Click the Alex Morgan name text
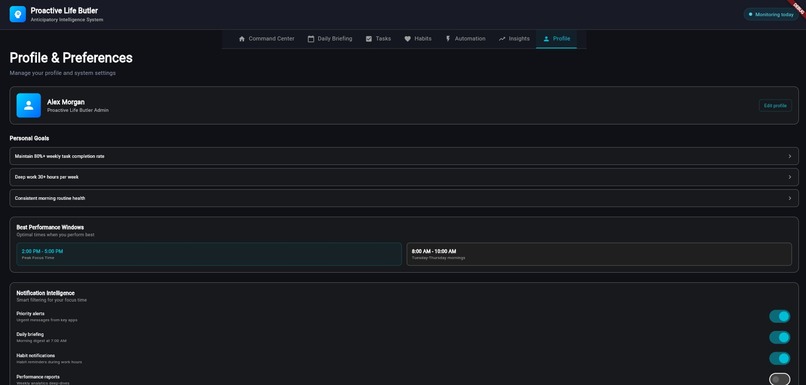The height and width of the screenshot is (385, 806). point(66,102)
